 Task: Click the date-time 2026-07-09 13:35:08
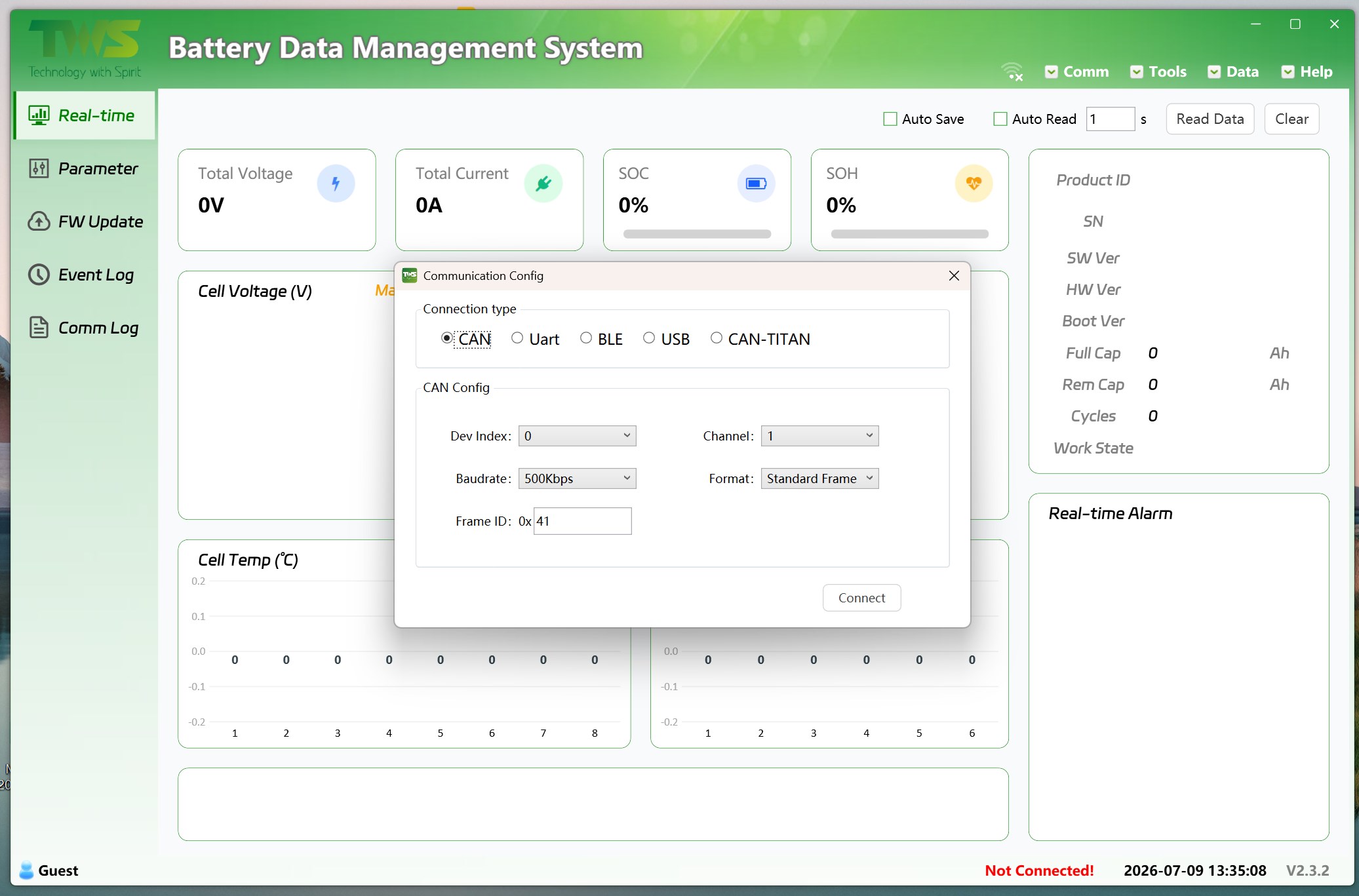coord(1194,870)
